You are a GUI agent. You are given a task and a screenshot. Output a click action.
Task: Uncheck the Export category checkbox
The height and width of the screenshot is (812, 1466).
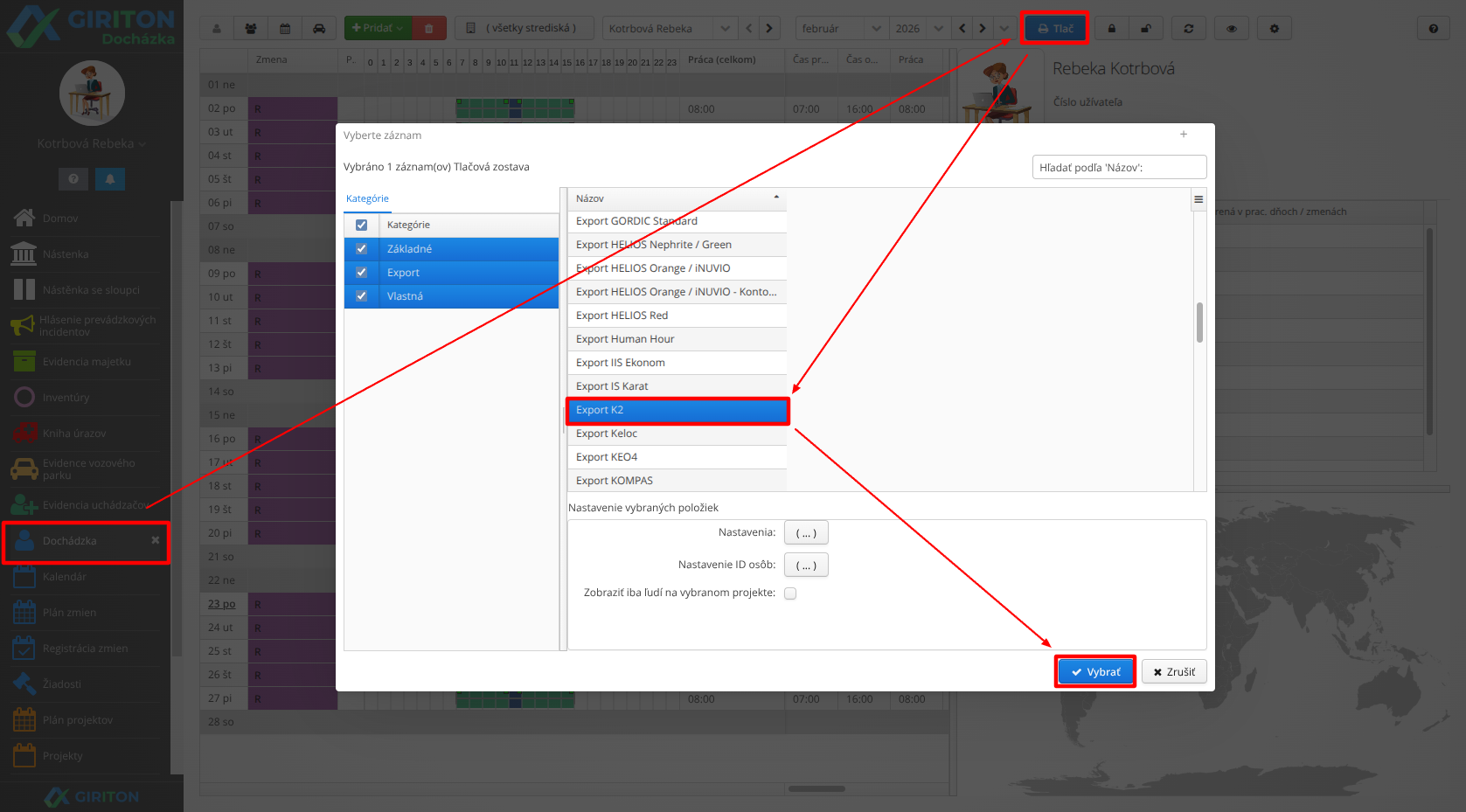pyautogui.click(x=361, y=273)
